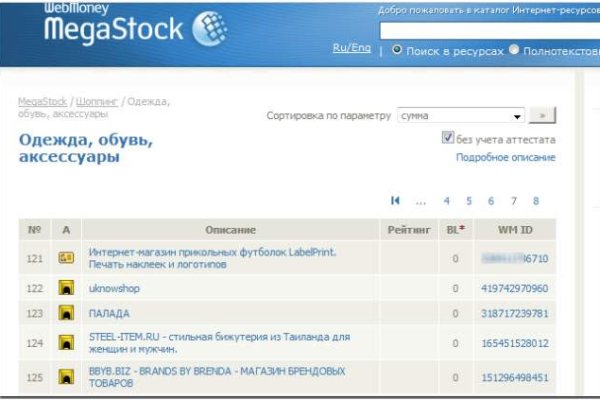Screen dimensions: 600x400
Task: Expand the '…' pagination ellipsis
Action: [x=421, y=201]
